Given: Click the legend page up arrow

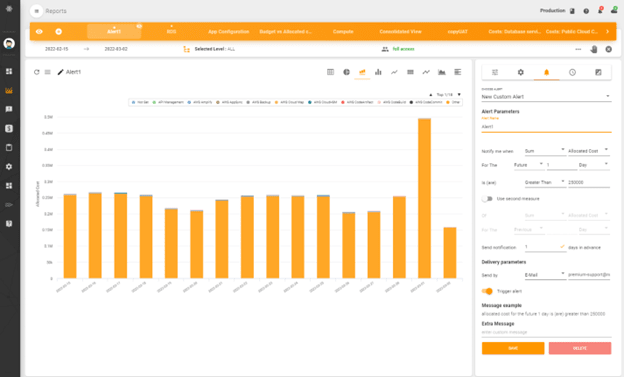Looking at the screenshot, I should point(431,95).
